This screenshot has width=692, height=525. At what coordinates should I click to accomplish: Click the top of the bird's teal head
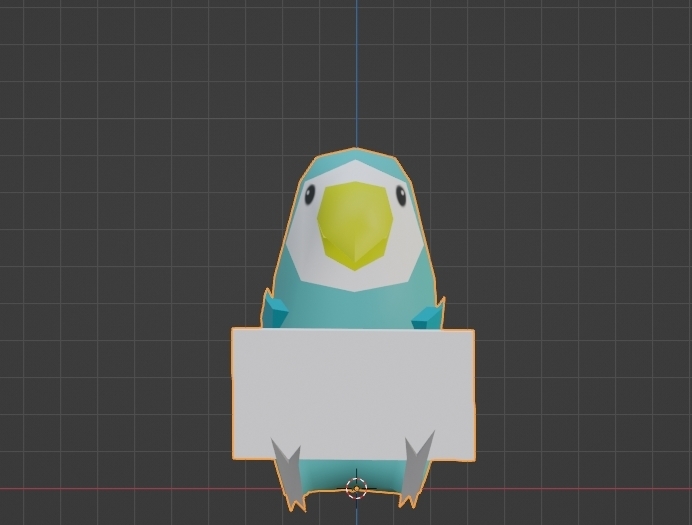pyautogui.click(x=356, y=154)
